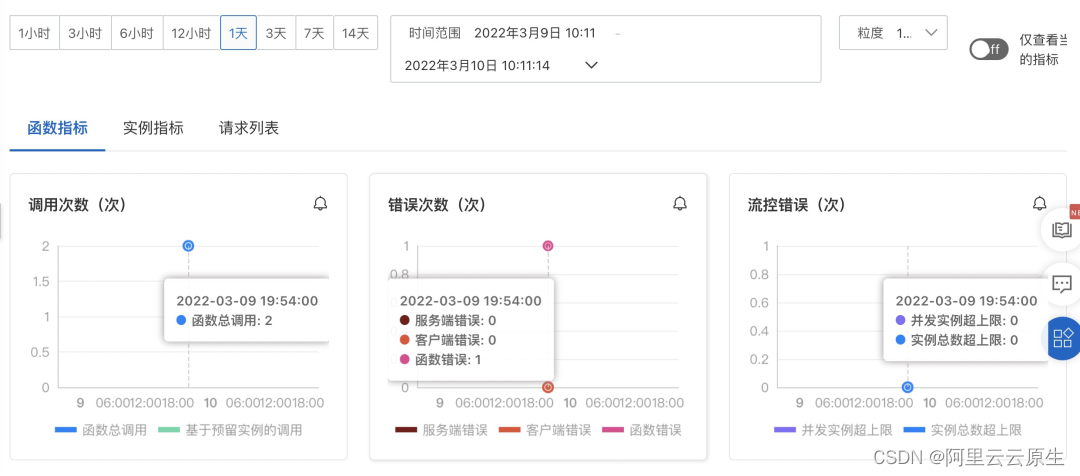Toggle 函数总调用 legend series
Viewport: 1080px width, 476px height.
[101, 430]
